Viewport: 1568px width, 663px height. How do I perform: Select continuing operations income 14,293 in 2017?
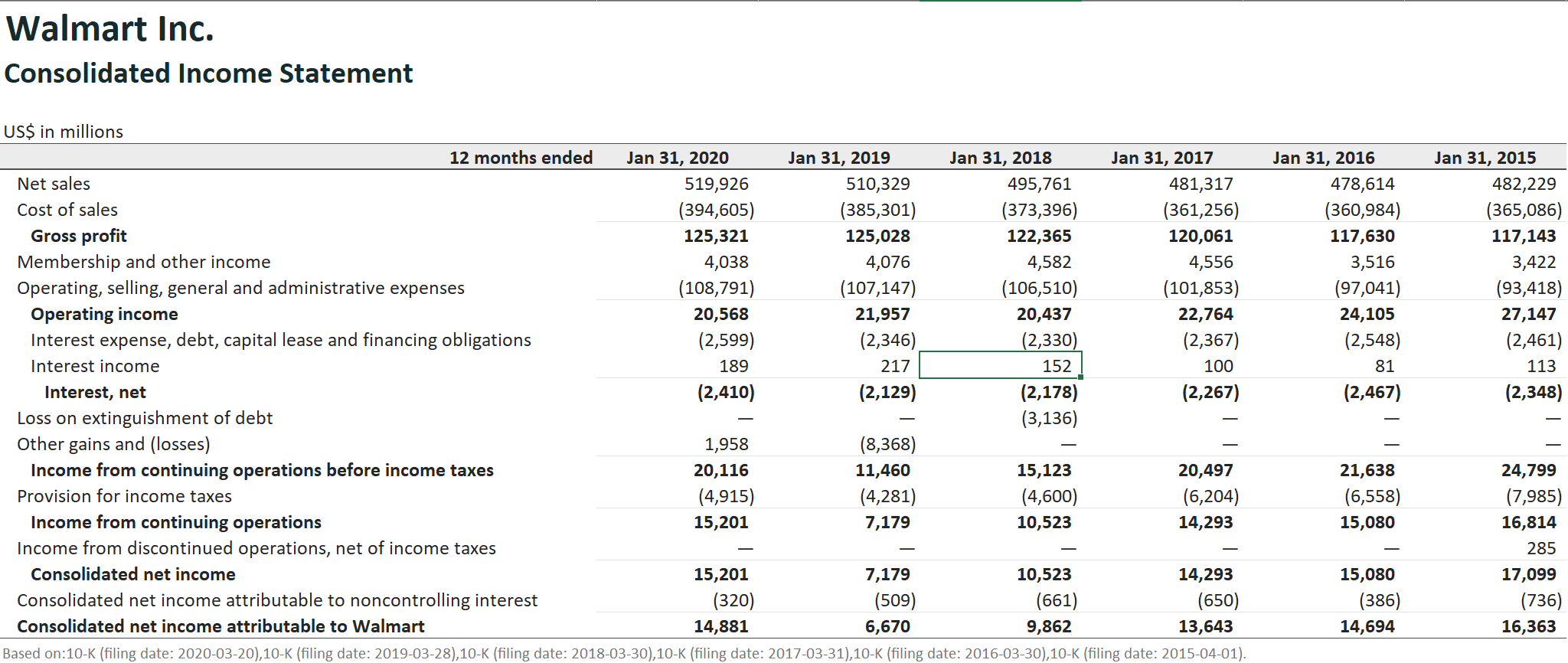pyautogui.click(x=1206, y=522)
